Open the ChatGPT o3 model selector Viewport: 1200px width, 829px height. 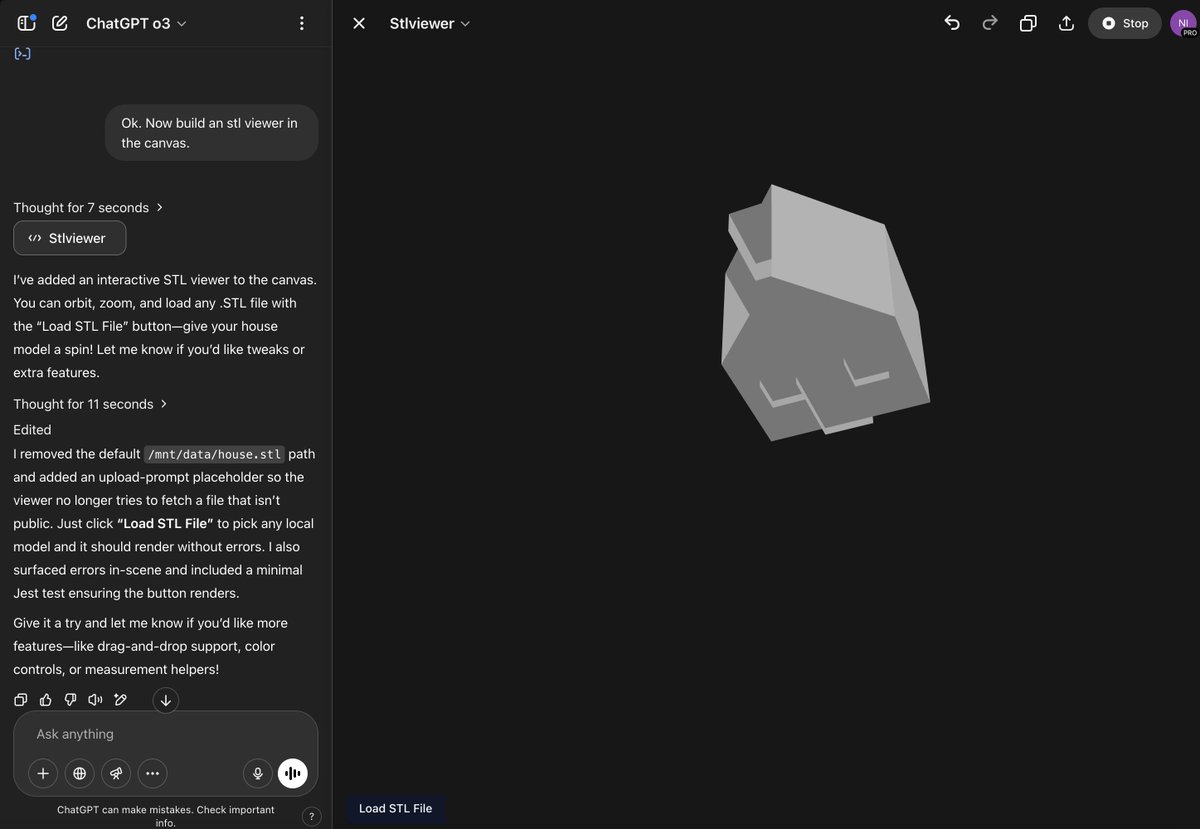[x=136, y=23]
